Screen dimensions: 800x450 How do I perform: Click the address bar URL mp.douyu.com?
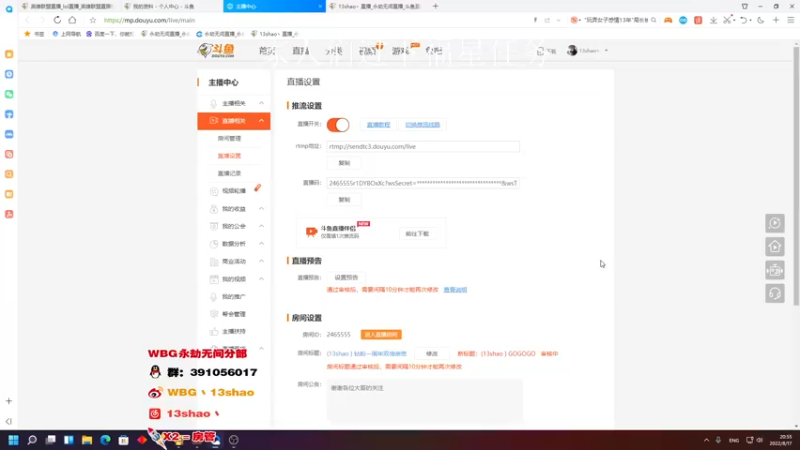pyautogui.click(x=149, y=20)
